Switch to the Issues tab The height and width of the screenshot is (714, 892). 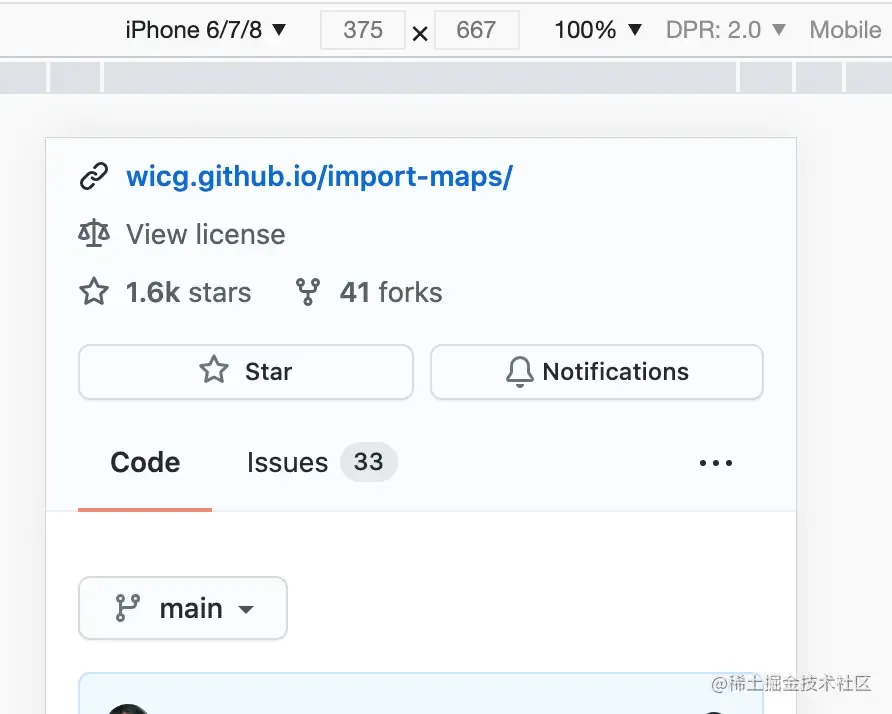tap(287, 463)
